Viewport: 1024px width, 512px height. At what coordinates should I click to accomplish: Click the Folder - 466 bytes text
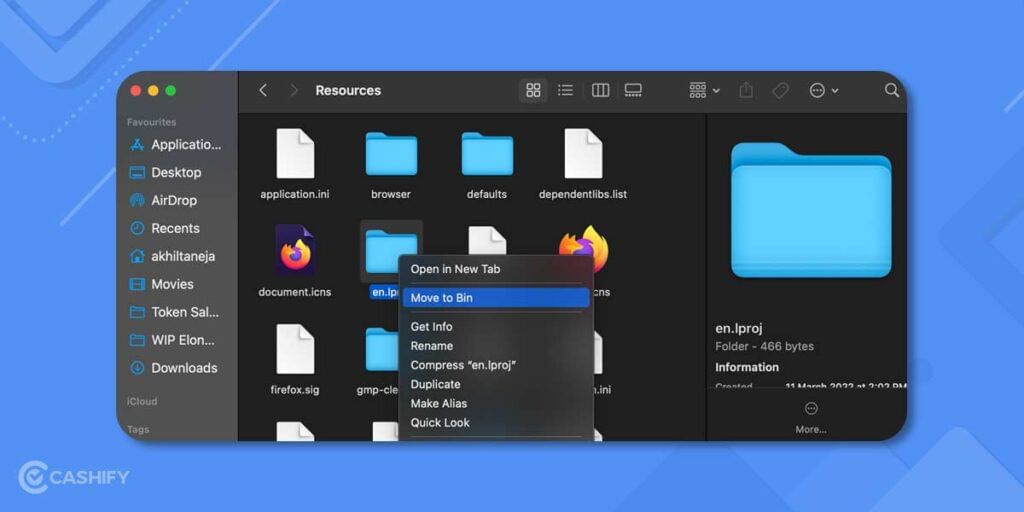coord(765,347)
